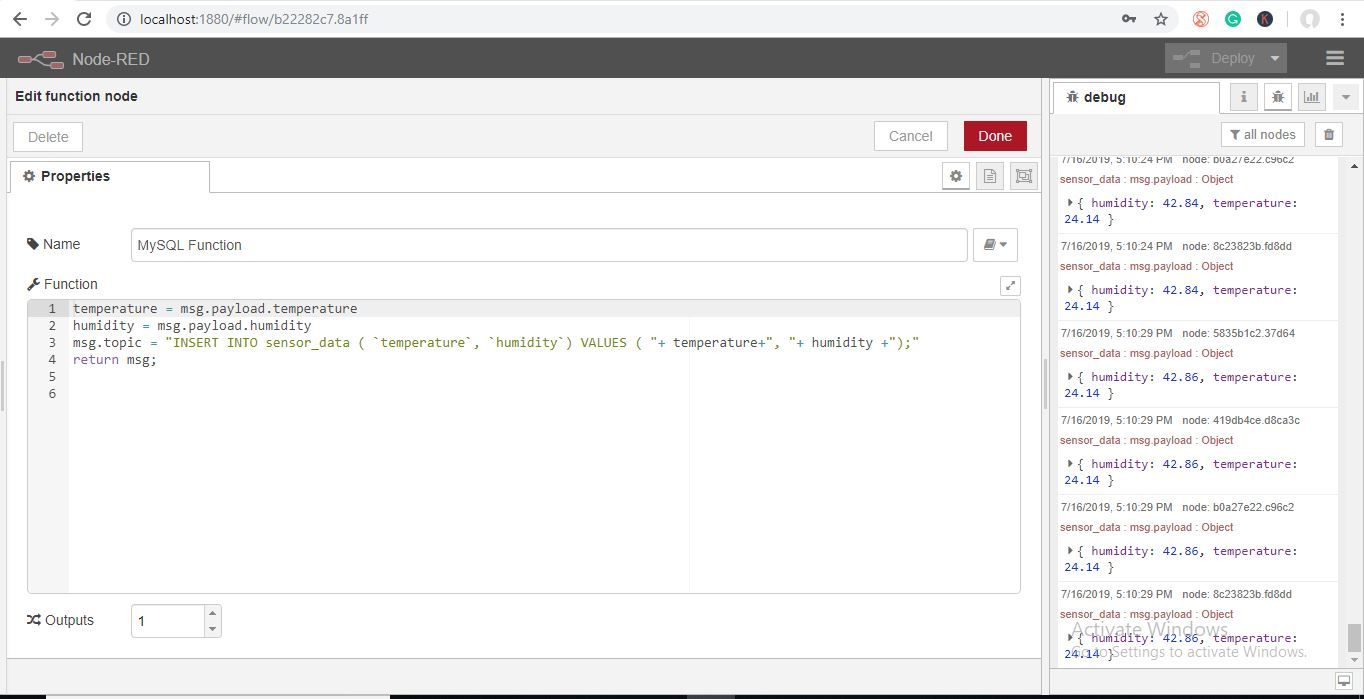Open the sidebar tab list dropdown arrow
Viewport: 1364px width, 699px height.
(x=1345, y=97)
